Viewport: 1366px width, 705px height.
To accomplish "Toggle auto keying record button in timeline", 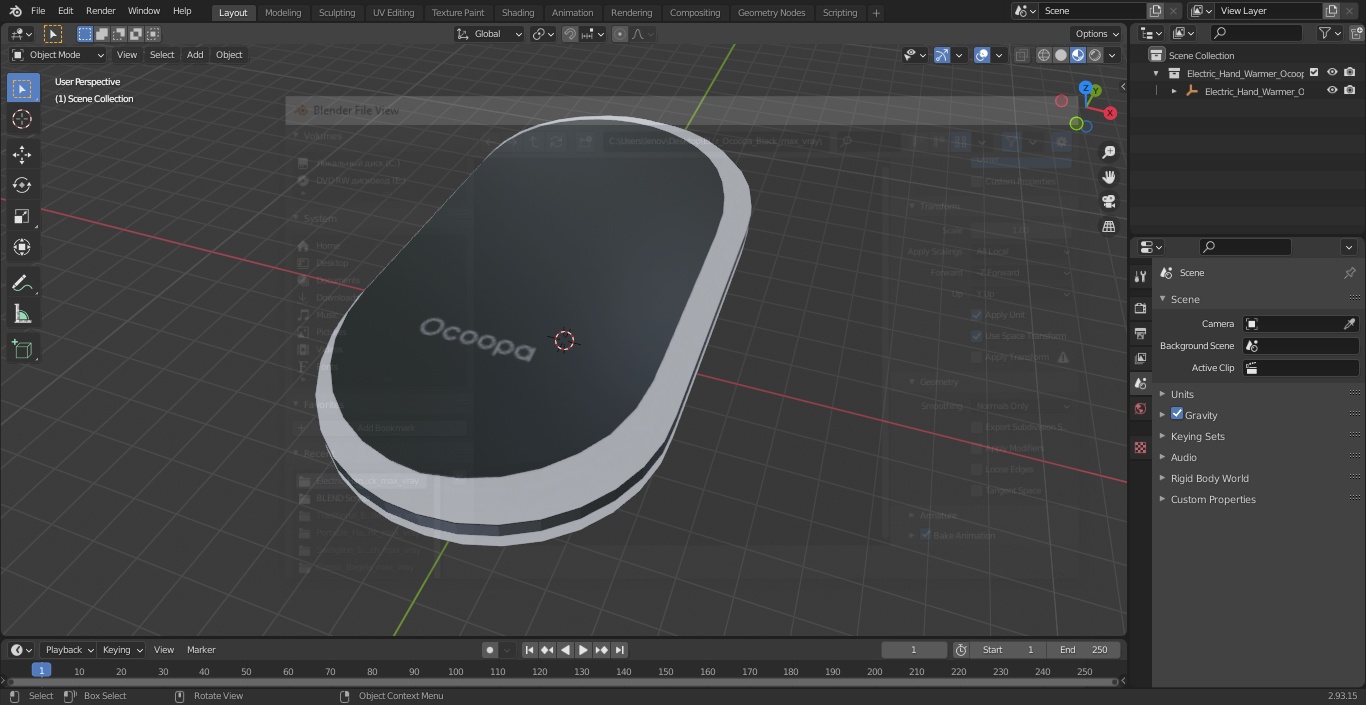I will 490,650.
